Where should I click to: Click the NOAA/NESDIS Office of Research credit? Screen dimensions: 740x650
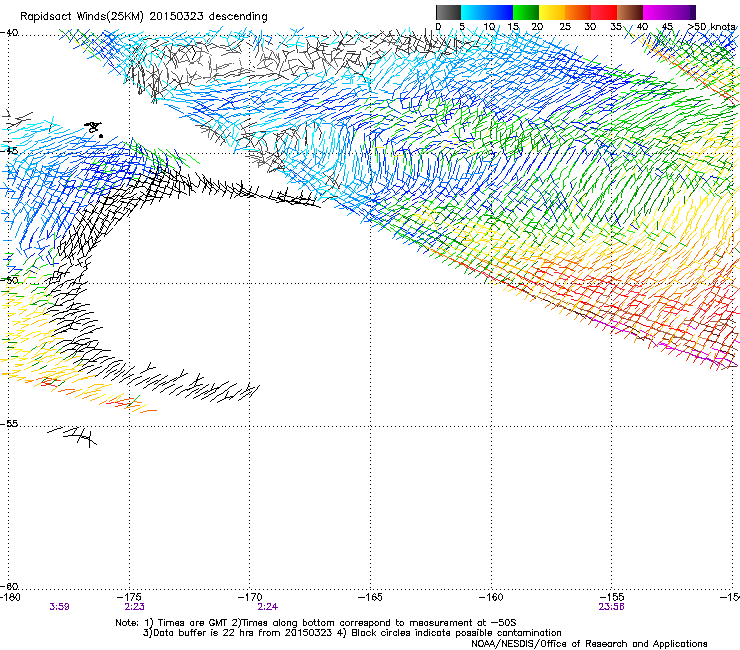tap(589, 644)
